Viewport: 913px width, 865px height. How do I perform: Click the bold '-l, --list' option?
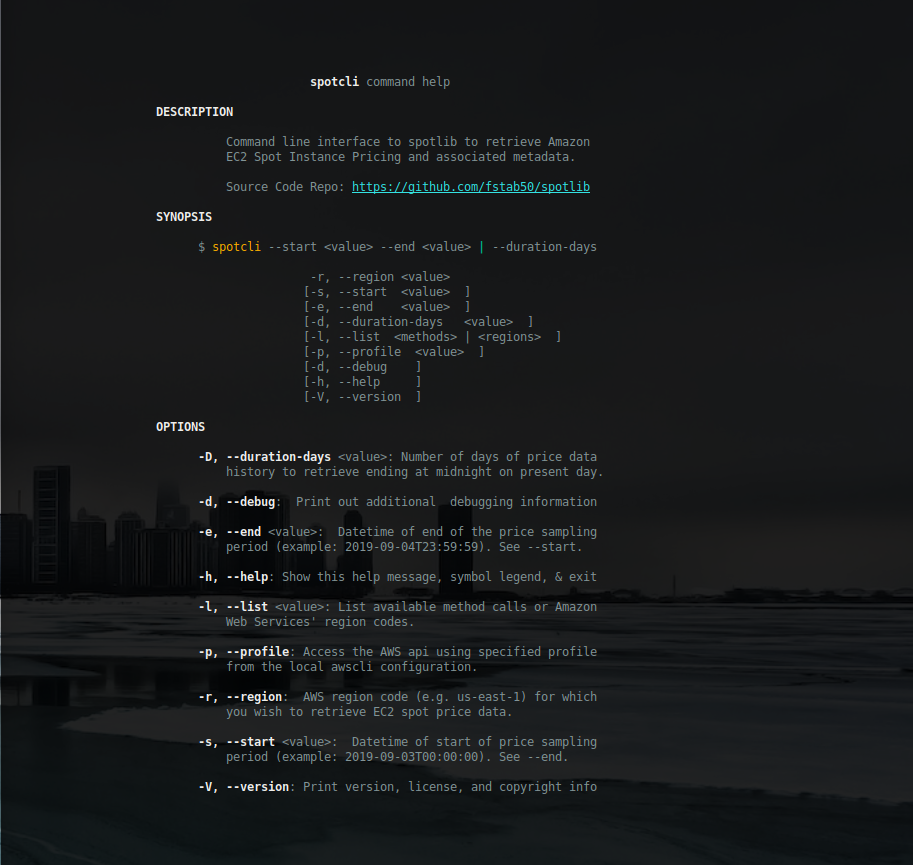(x=233, y=607)
